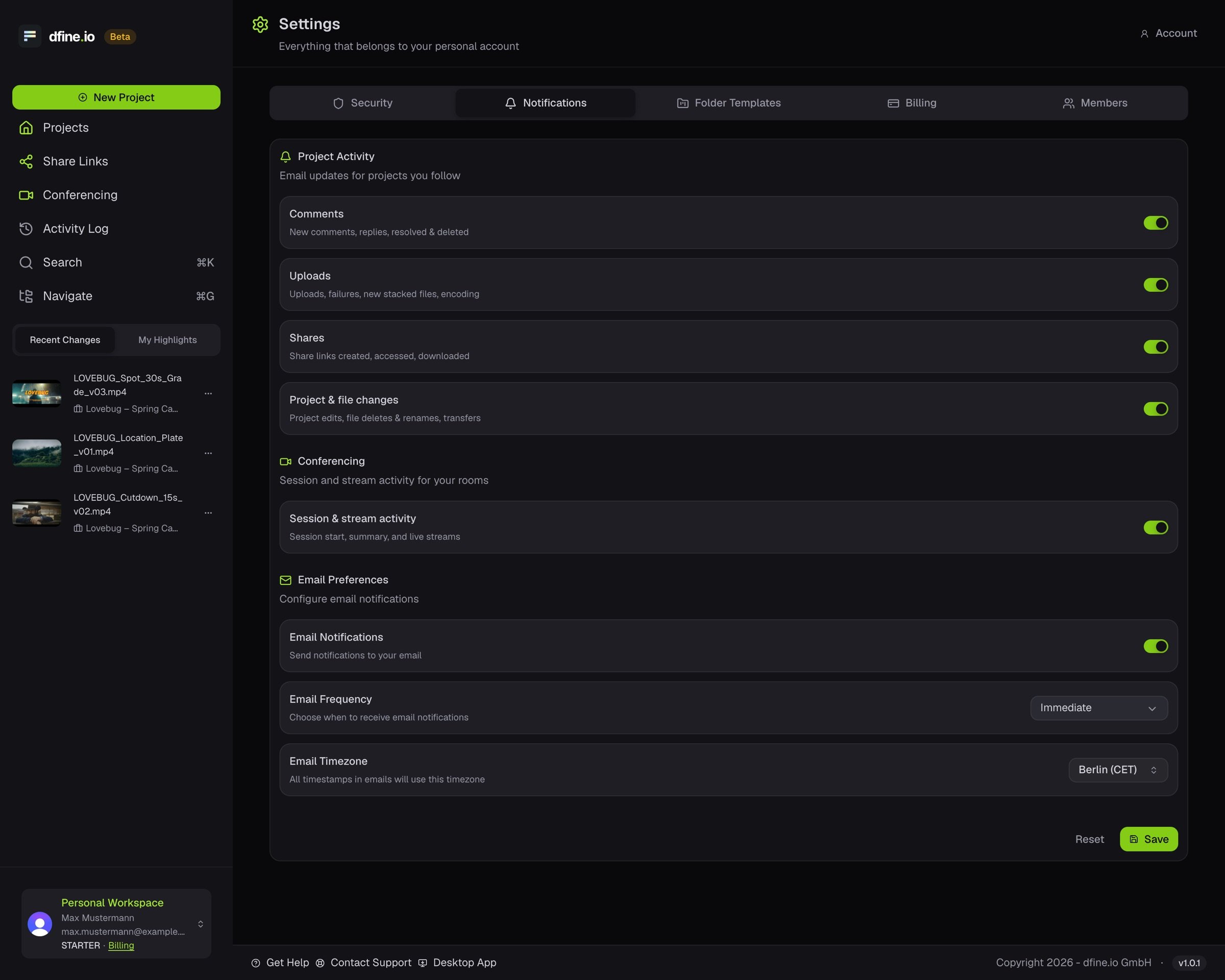1225x980 pixels.
Task: Select the Recent Changes tab
Action: (65, 340)
